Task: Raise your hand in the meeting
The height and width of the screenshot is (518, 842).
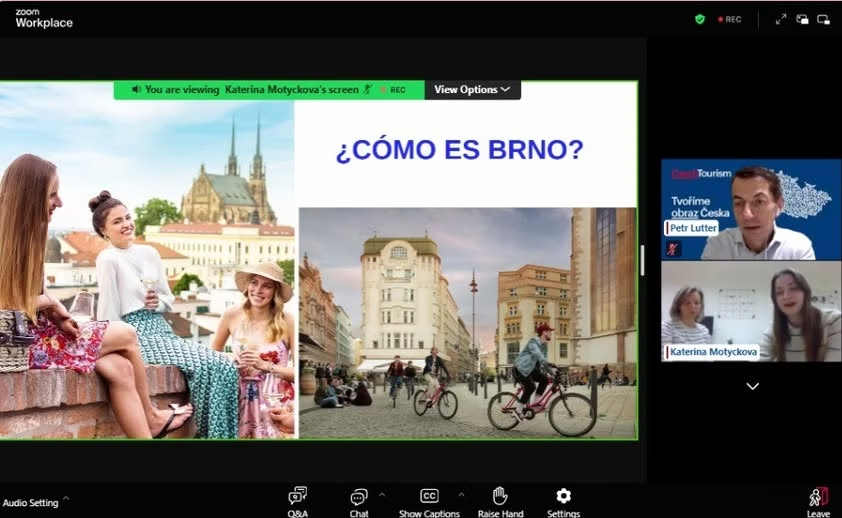Action: pos(500,501)
